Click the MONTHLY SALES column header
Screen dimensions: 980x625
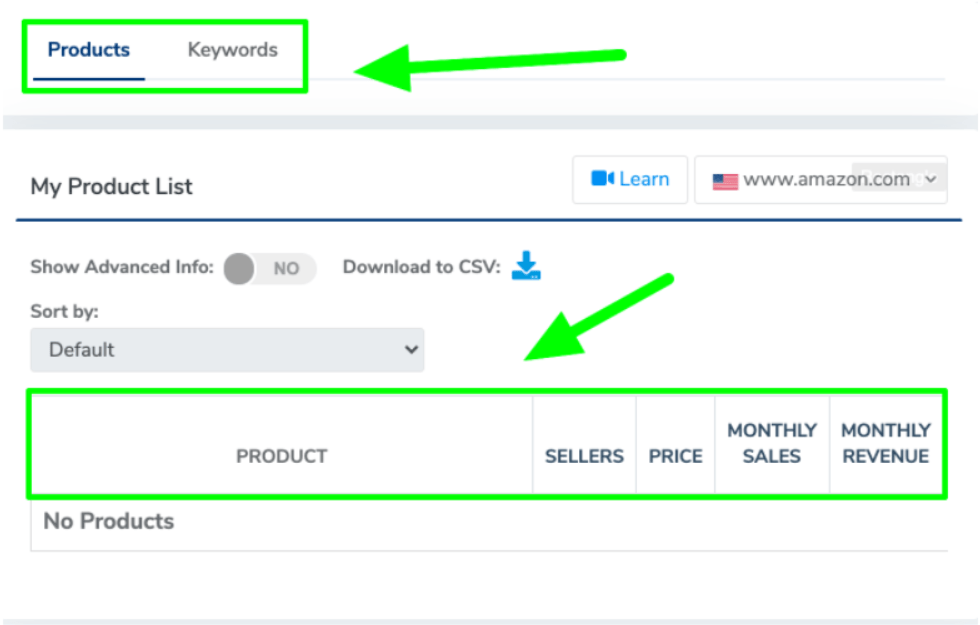[772, 443]
